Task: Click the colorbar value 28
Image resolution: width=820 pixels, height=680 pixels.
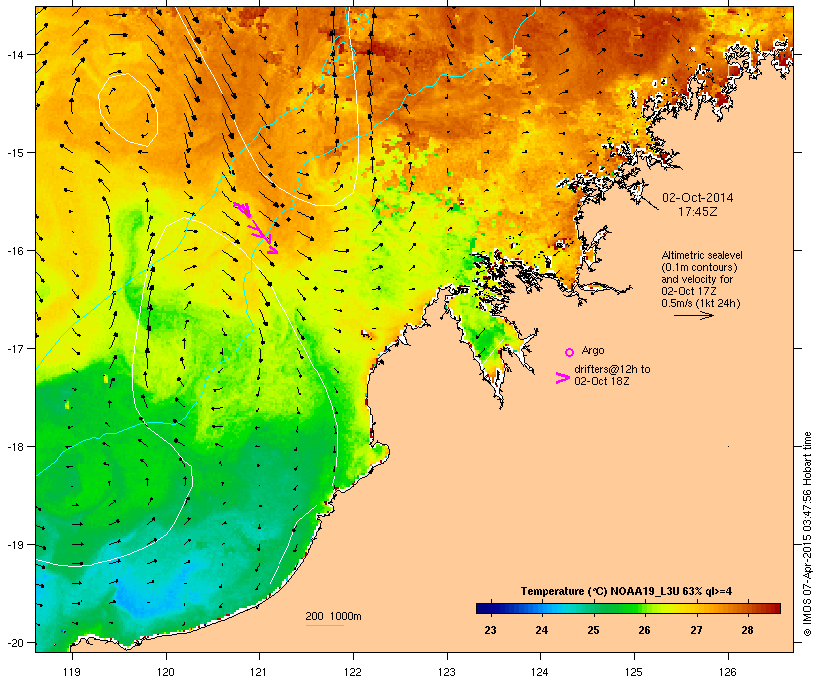Action: pos(747,630)
